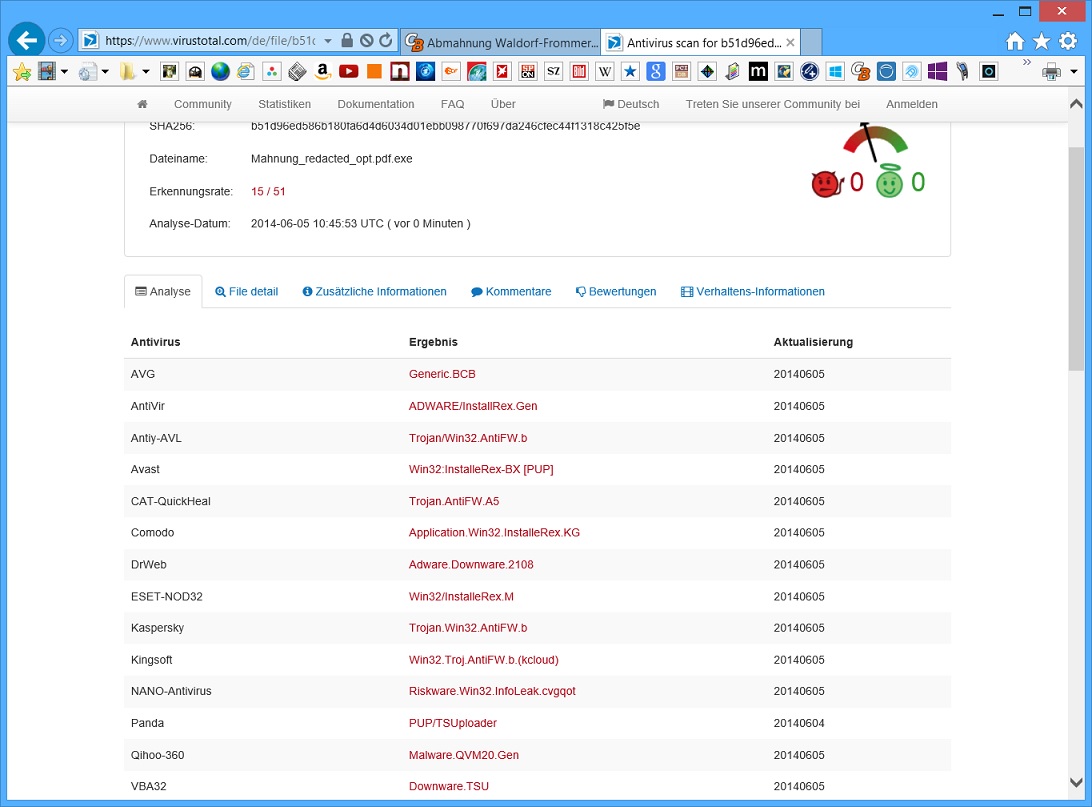Click the purple Windows logo bookmark icon
1092x807 pixels.
pos(937,71)
